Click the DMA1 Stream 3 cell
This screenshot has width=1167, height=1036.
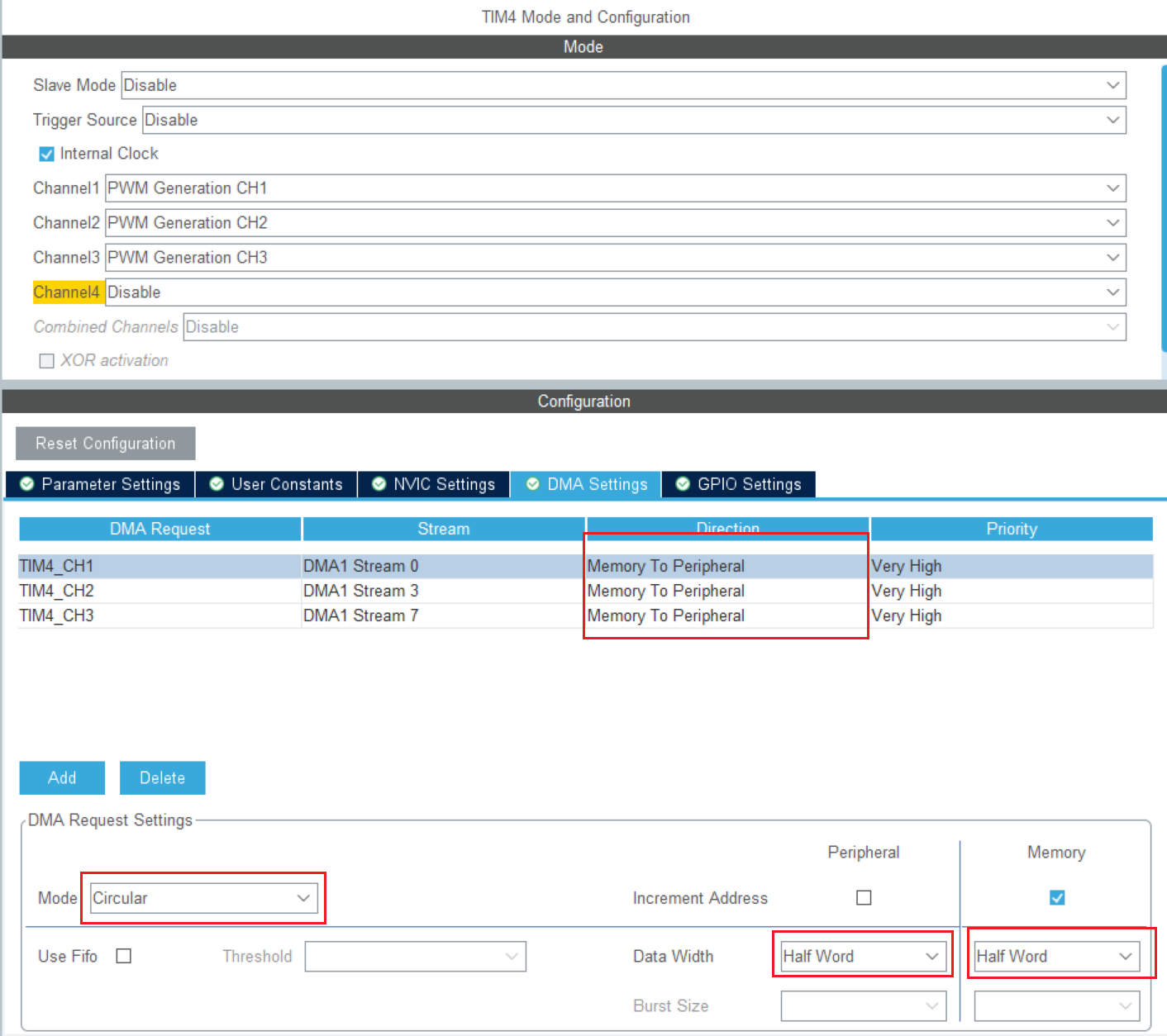pyautogui.click(x=444, y=591)
